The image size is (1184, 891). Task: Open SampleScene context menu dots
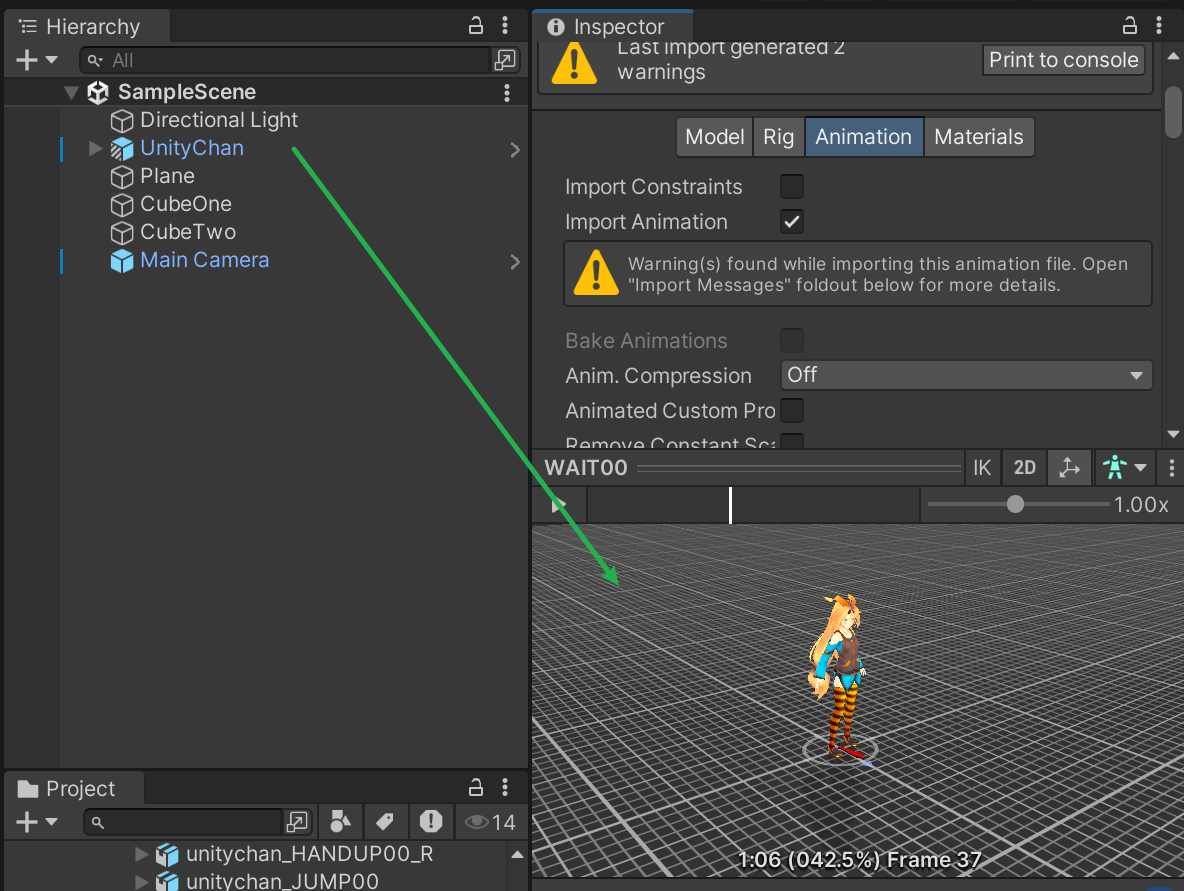coord(507,92)
